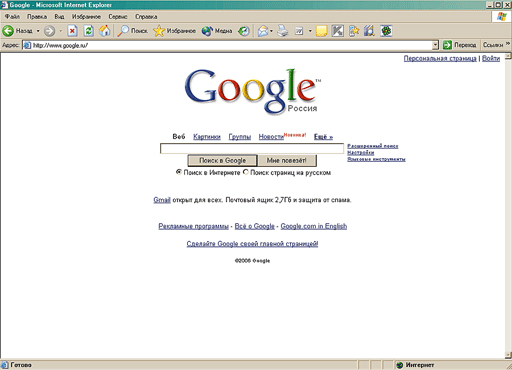This screenshot has width=512, height=370.
Task: Select the Поиск в Интернете radio button
Action: coord(179,172)
